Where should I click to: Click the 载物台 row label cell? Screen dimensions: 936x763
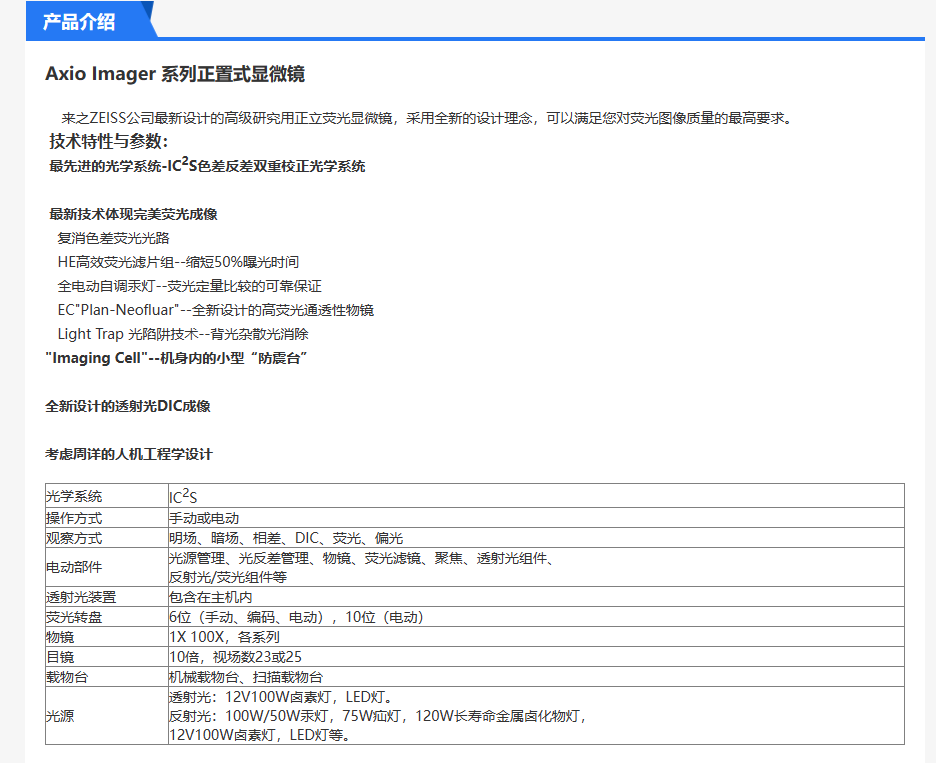click(x=107, y=677)
